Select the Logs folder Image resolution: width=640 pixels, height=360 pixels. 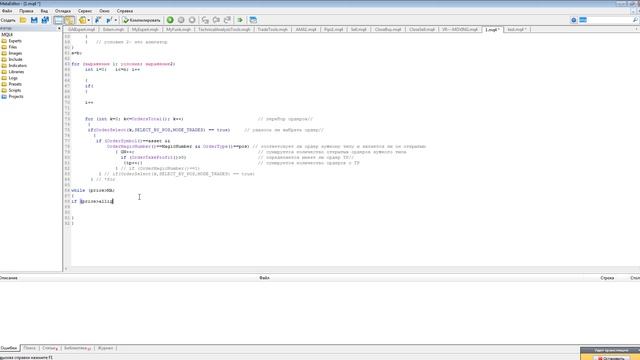tap(13, 78)
